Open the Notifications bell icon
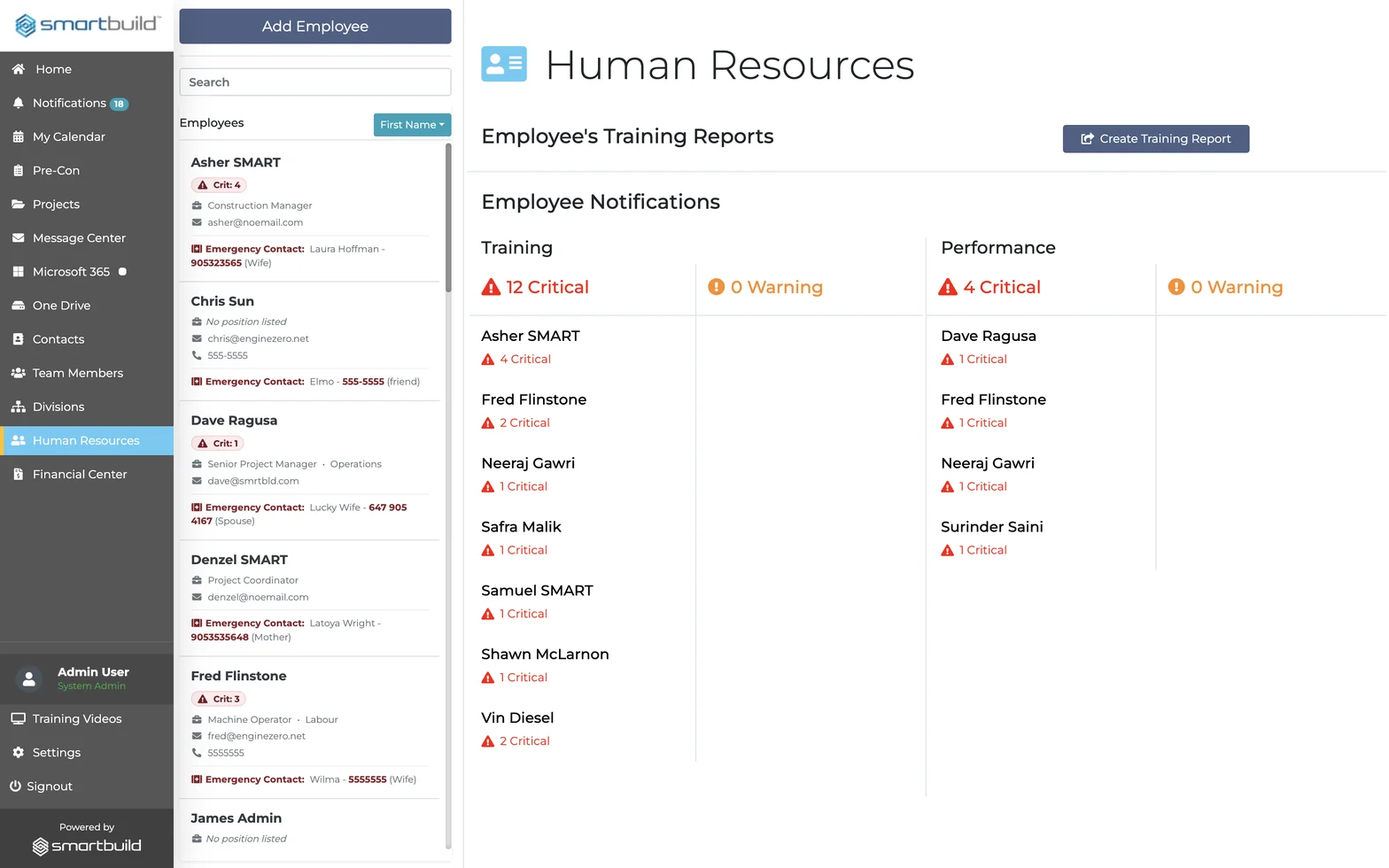1389x868 pixels. point(18,103)
